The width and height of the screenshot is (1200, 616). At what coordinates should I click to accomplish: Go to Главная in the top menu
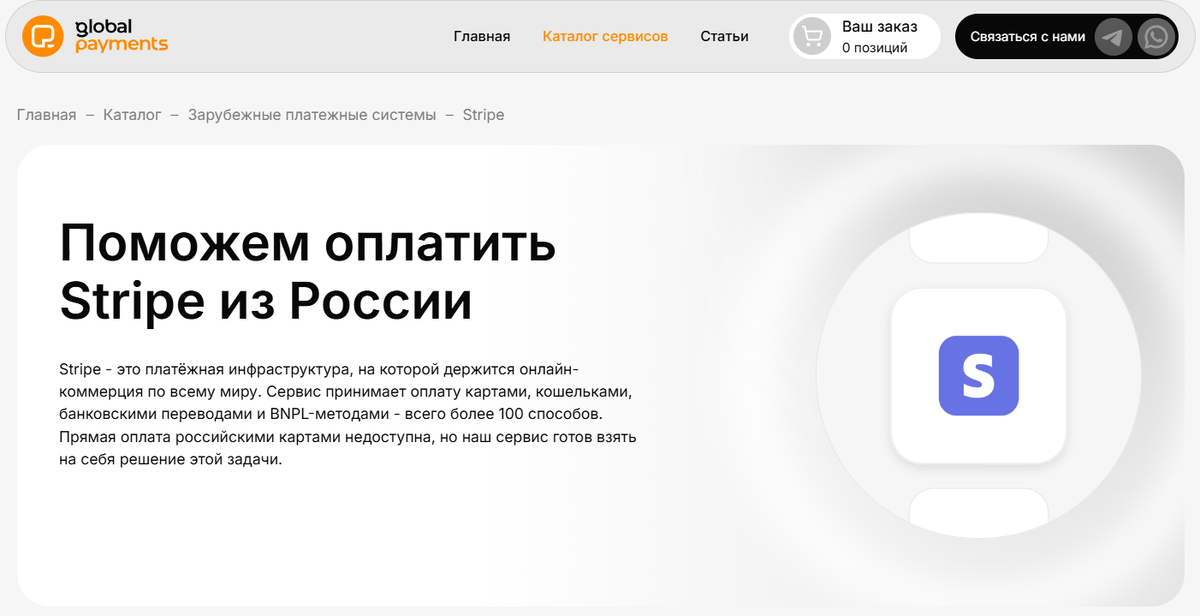pos(482,36)
